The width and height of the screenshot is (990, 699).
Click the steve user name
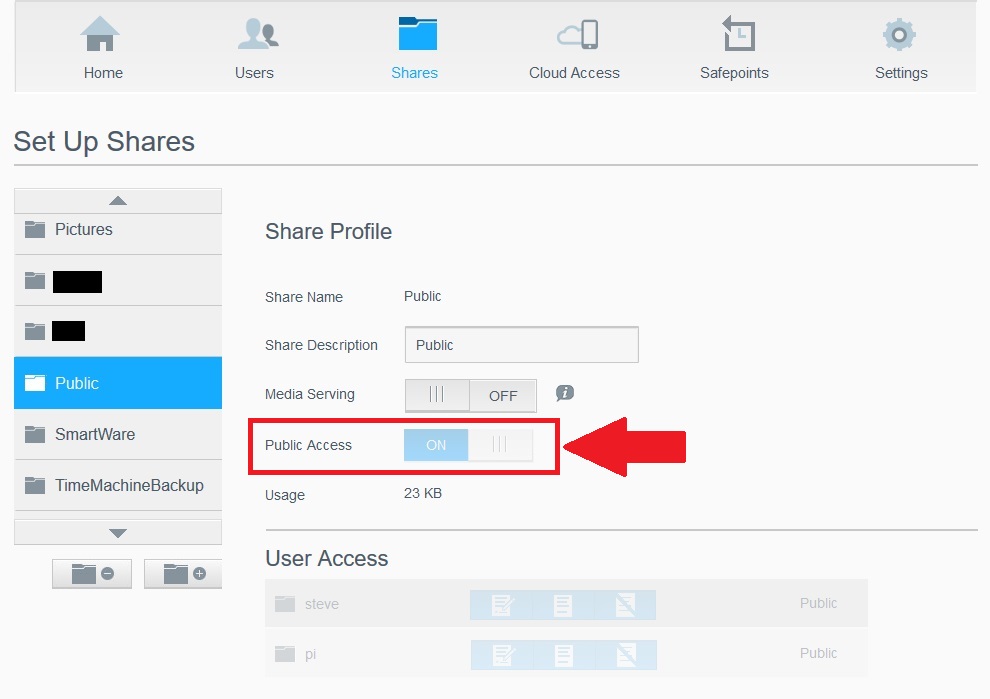(x=321, y=604)
